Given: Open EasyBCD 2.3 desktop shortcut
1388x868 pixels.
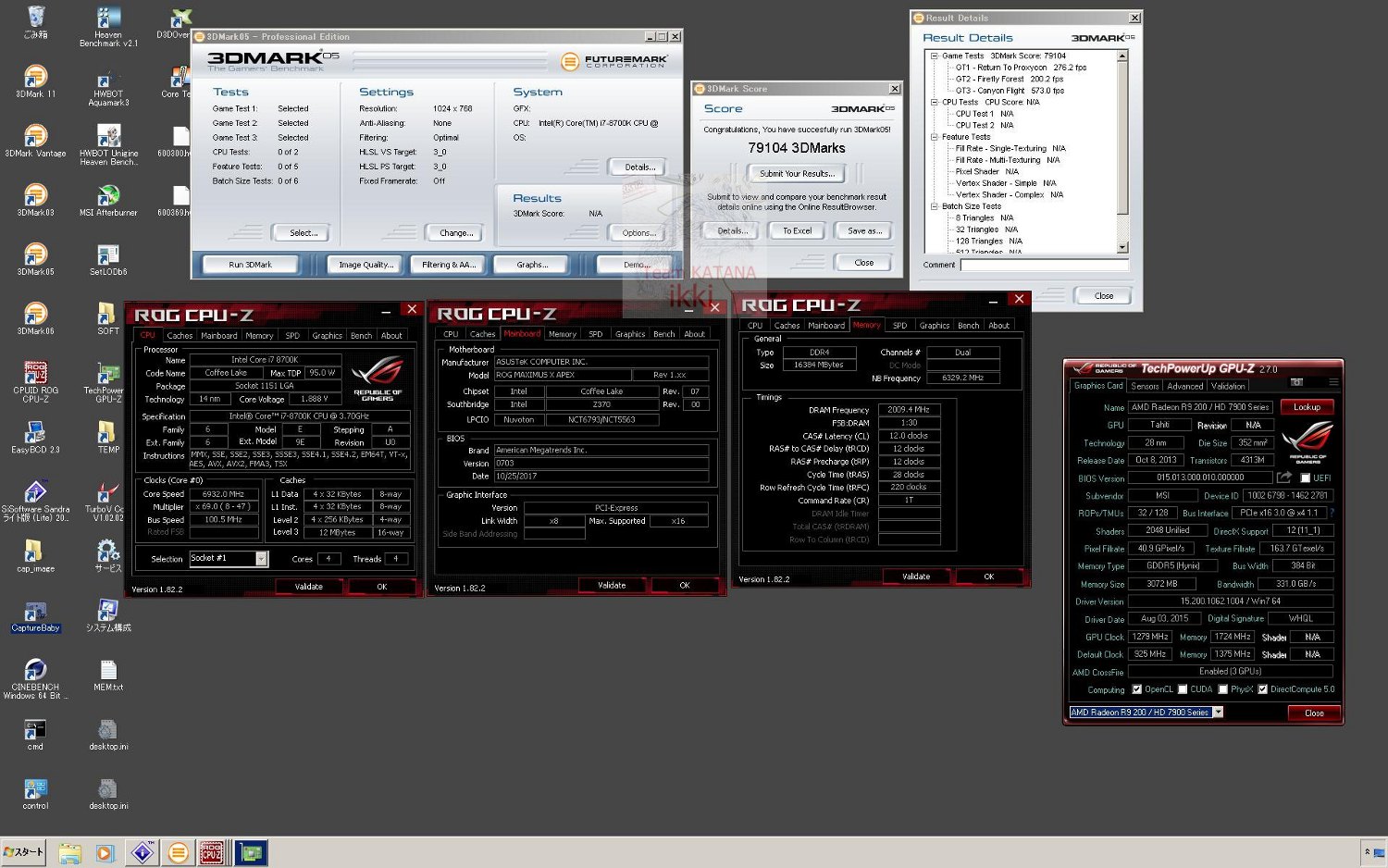Looking at the screenshot, I should pos(35,437).
